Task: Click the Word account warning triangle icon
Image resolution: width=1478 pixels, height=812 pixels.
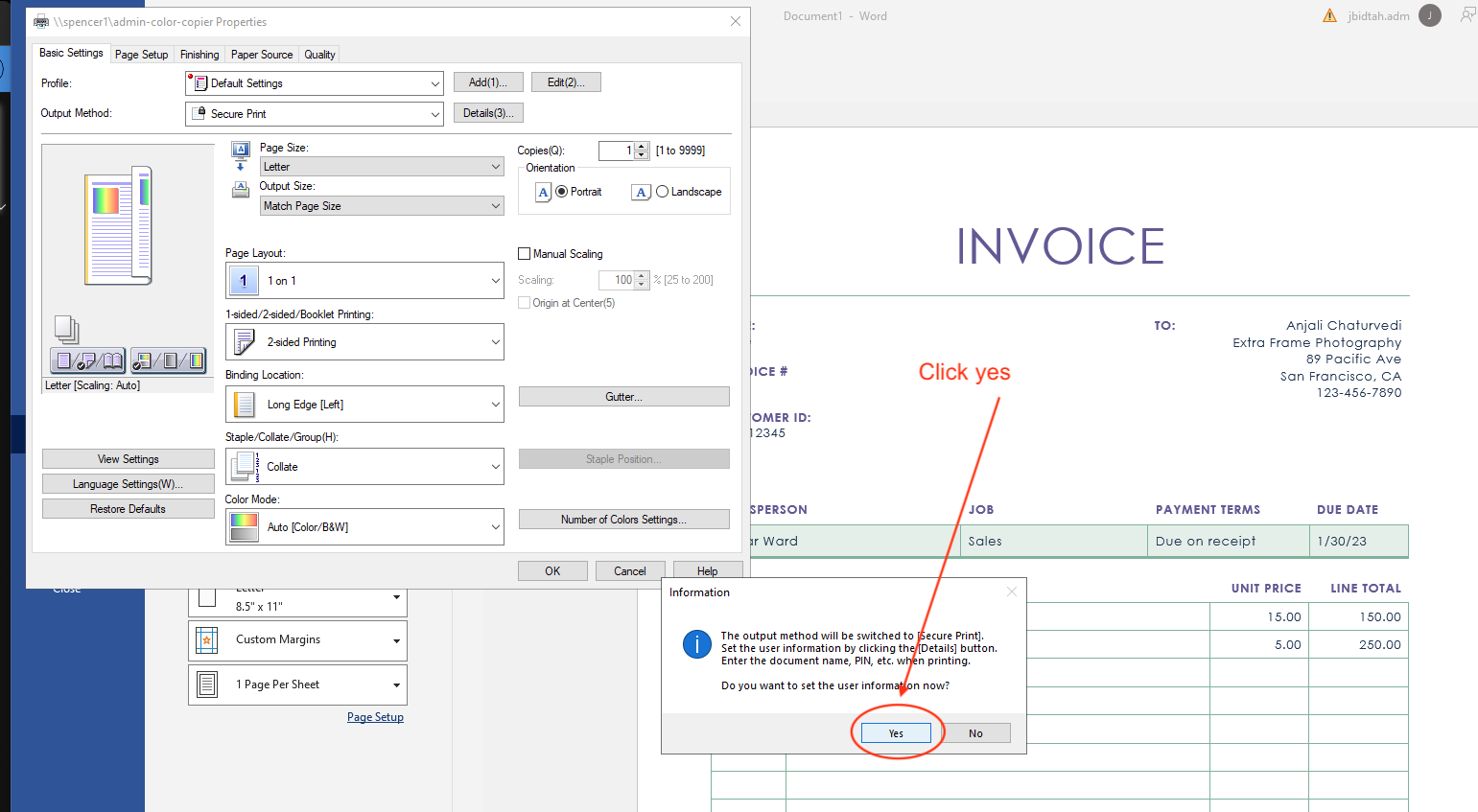Action: 1329,15
